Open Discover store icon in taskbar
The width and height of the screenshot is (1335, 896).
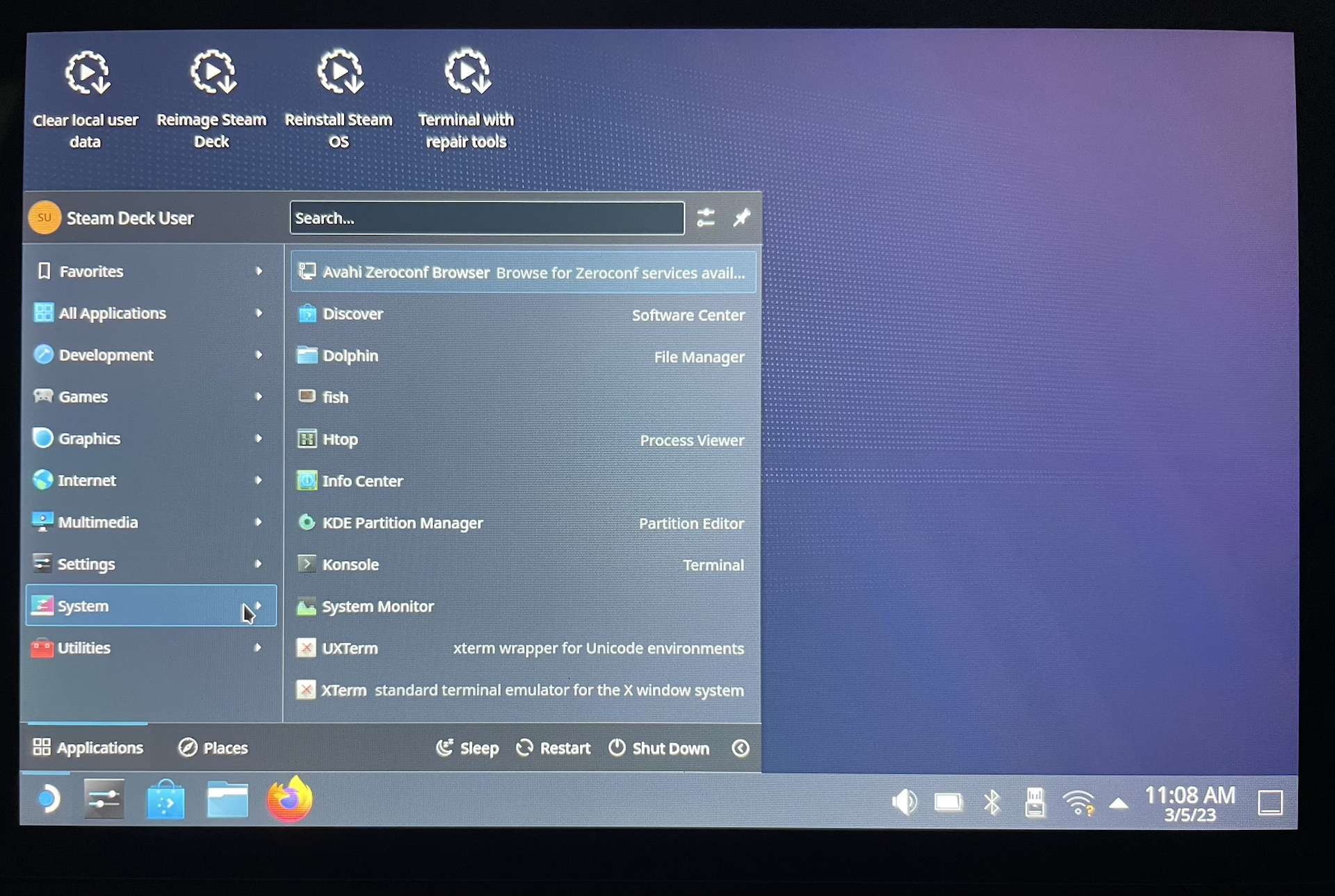(165, 801)
